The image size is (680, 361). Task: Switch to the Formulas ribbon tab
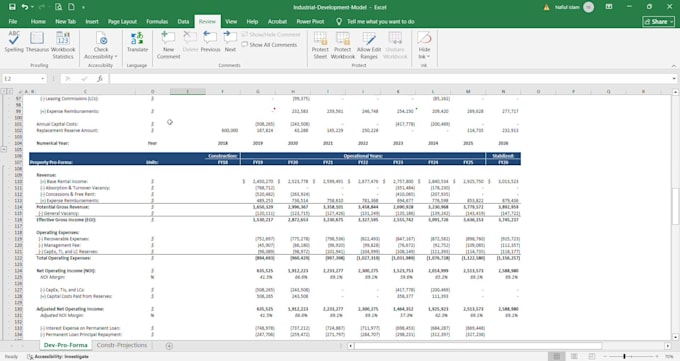pos(157,21)
